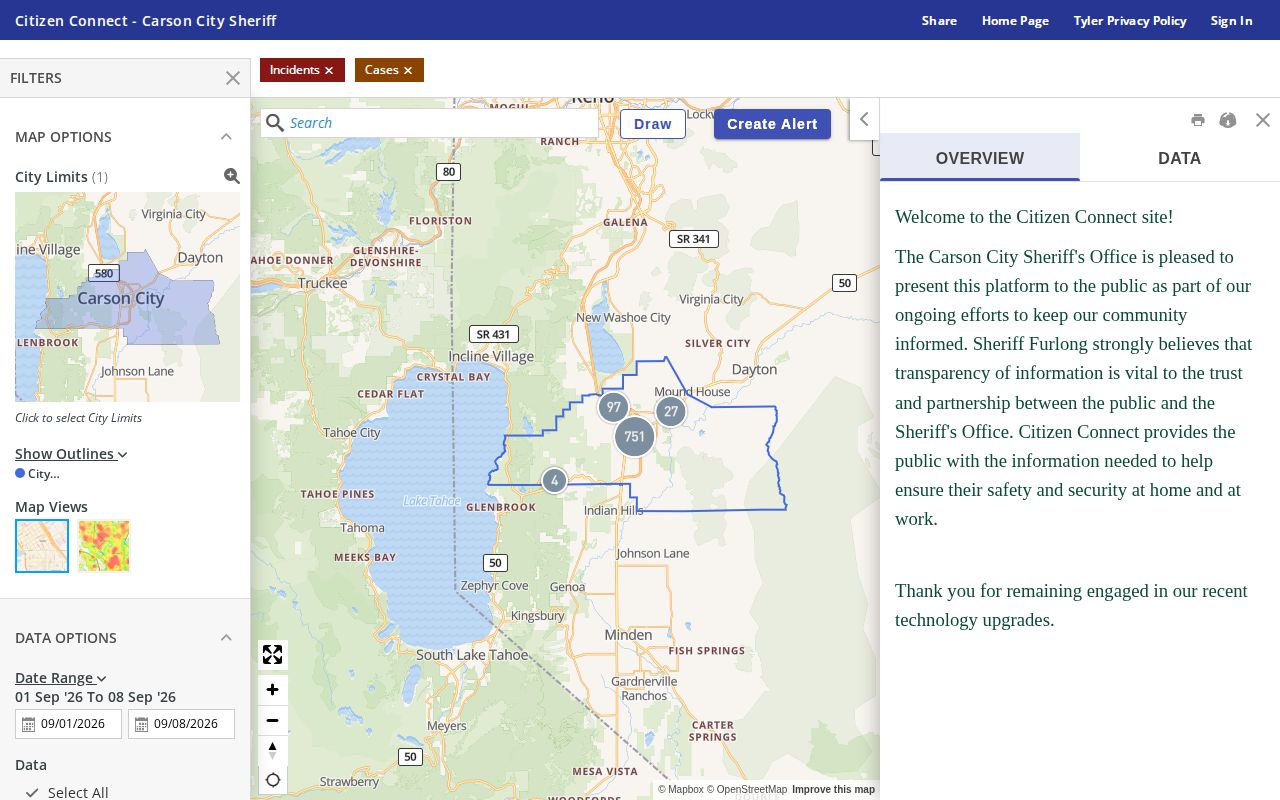
Task: Toggle fullscreen map view
Action: pyautogui.click(x=272, y=655)
